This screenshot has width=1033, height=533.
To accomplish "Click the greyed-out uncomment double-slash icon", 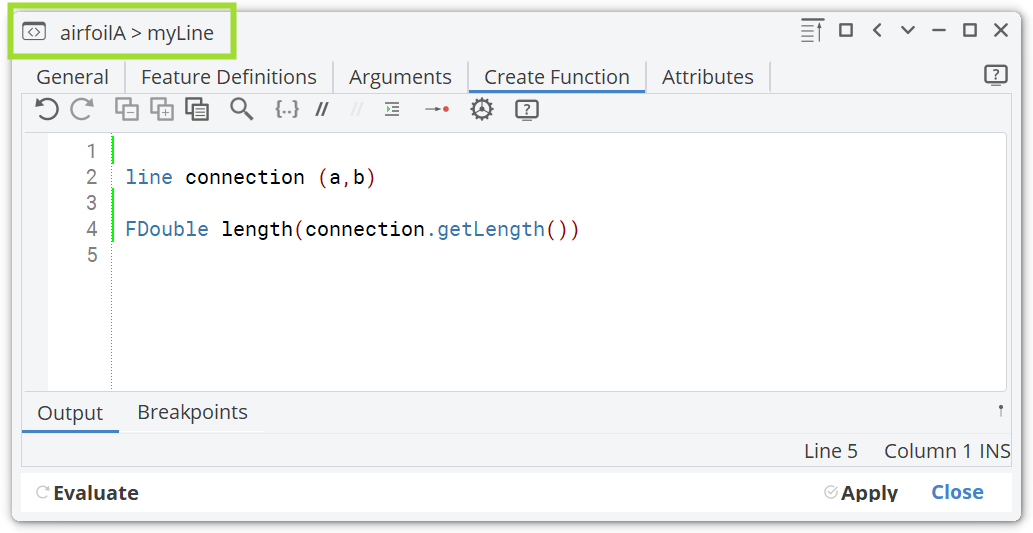I will 356,109.
